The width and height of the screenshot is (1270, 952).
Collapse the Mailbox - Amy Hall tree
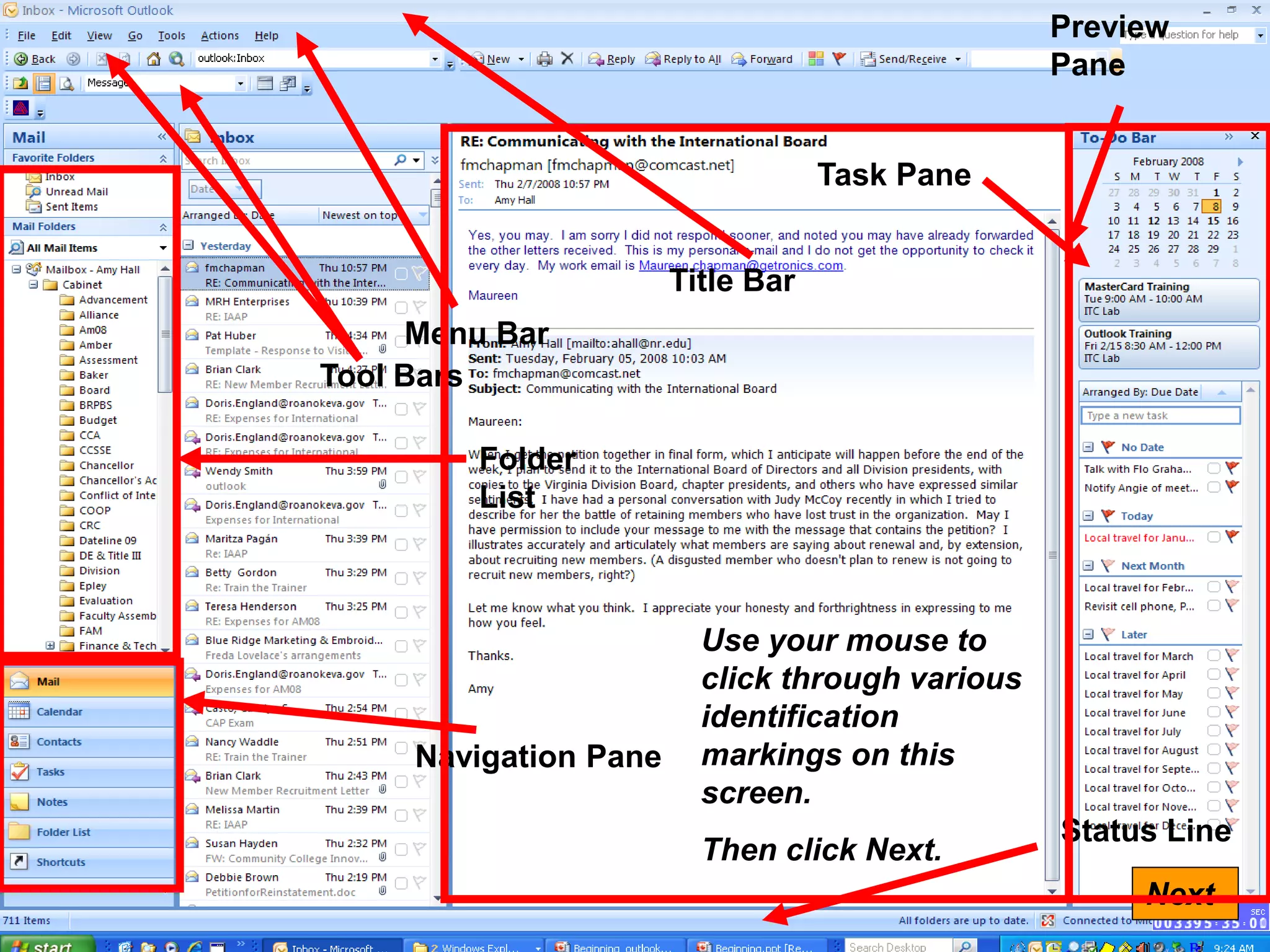pos(17,269)
